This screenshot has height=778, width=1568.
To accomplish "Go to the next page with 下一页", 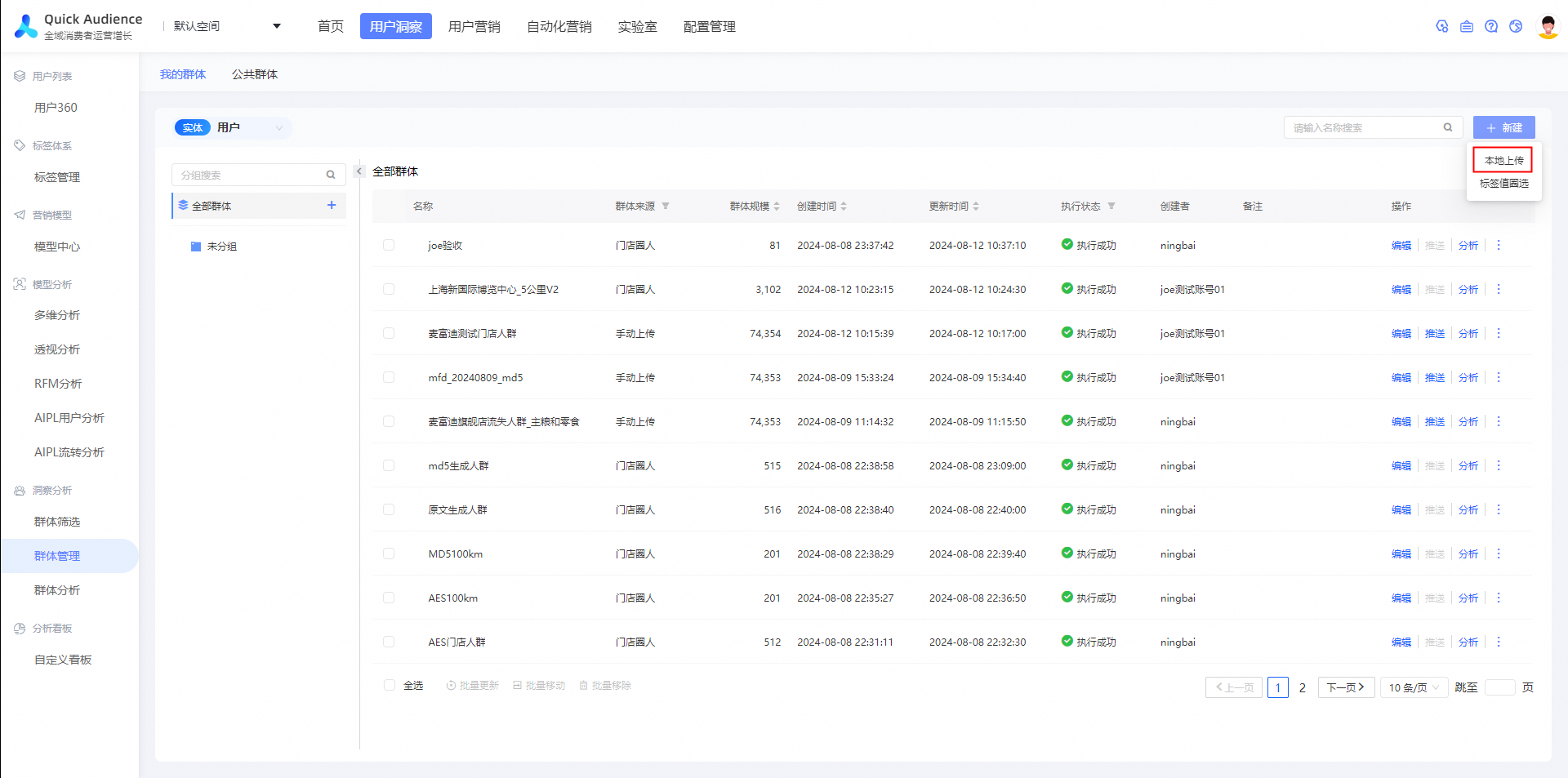I will tap(1347, 687).
